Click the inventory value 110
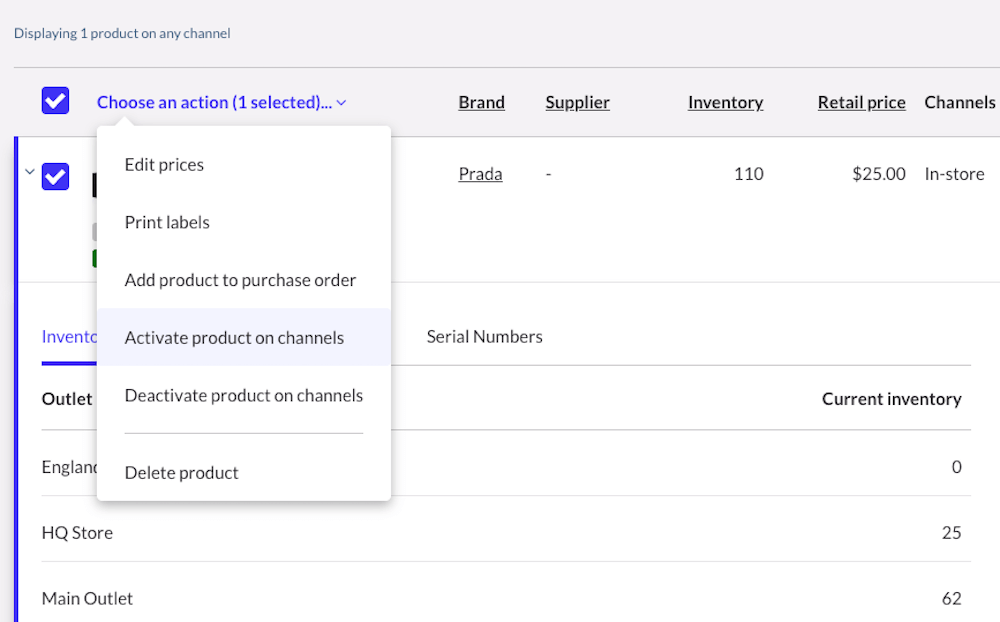This screenshot has width=1000, height=622. pyautogui.click(x=749, y=174)
